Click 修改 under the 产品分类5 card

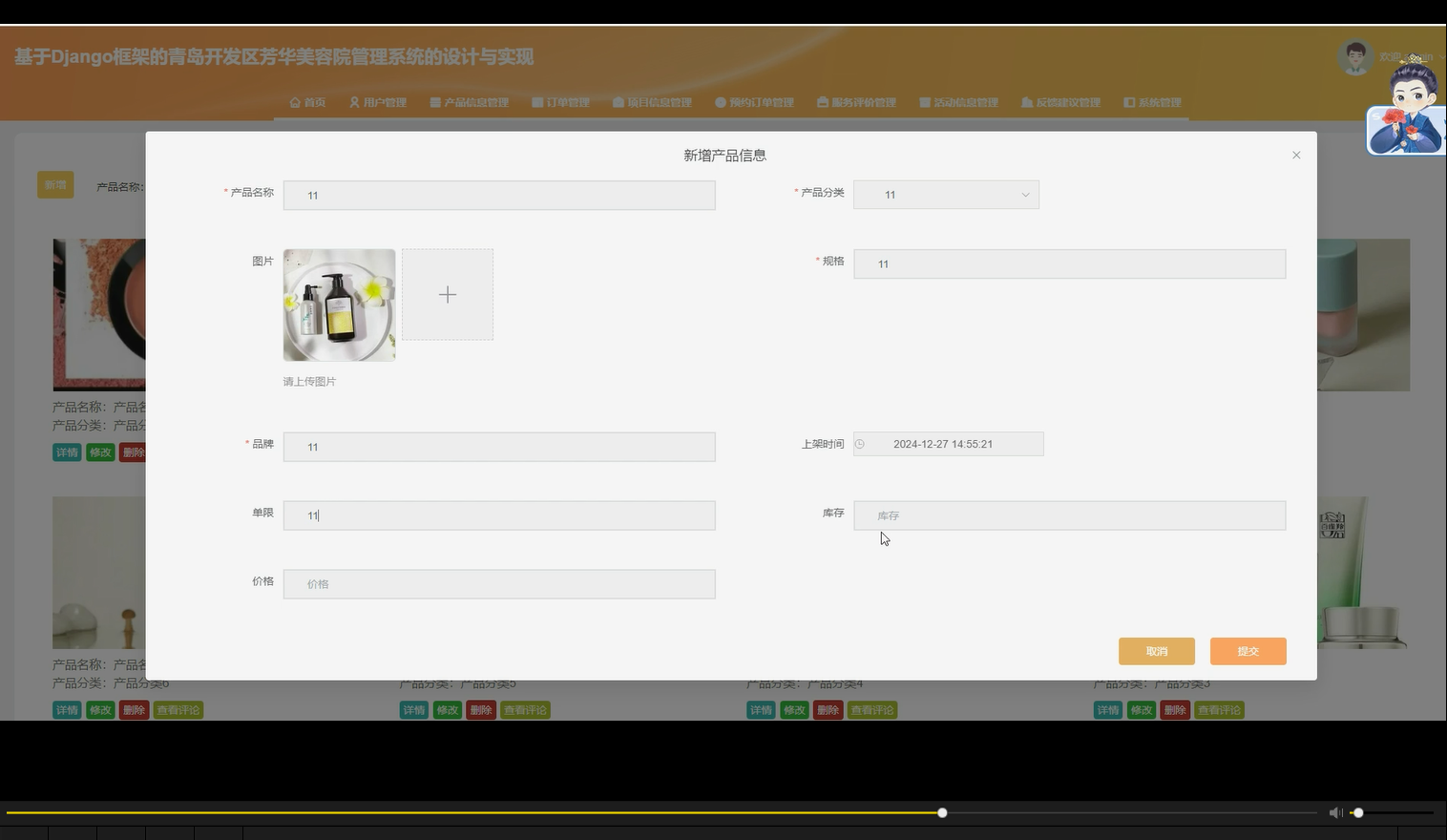click(x=447, y=710)
